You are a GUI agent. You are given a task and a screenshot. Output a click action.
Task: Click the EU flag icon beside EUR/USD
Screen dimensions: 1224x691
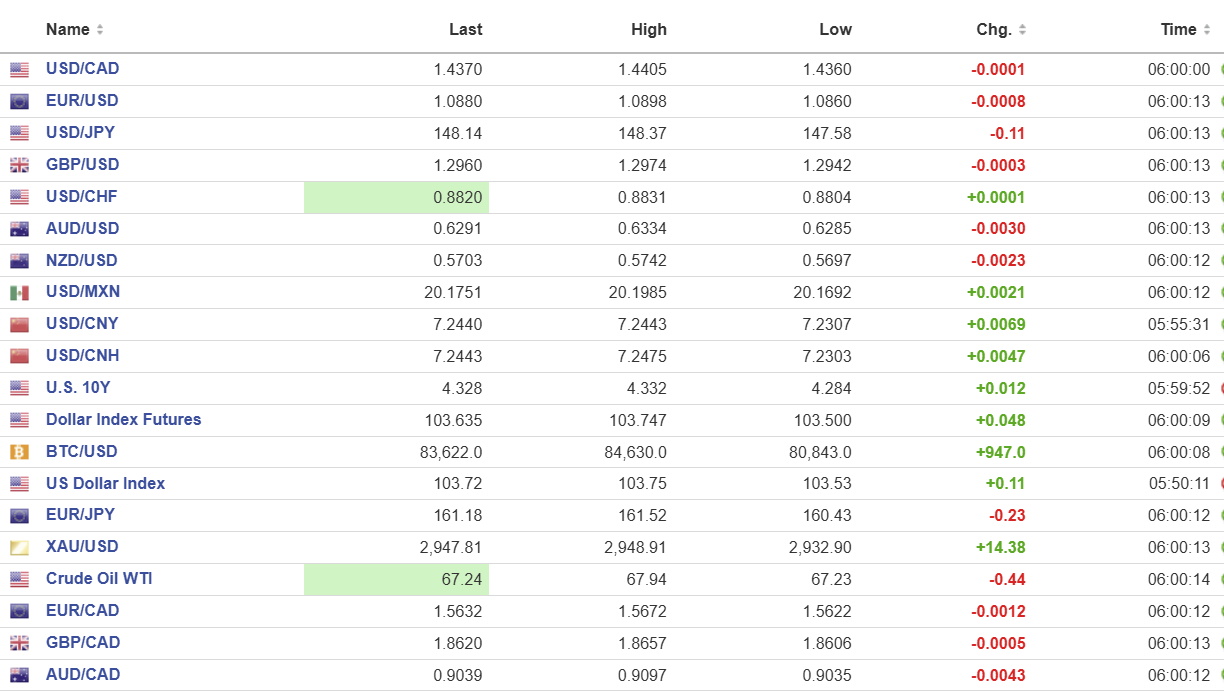[x=19, y=101]
